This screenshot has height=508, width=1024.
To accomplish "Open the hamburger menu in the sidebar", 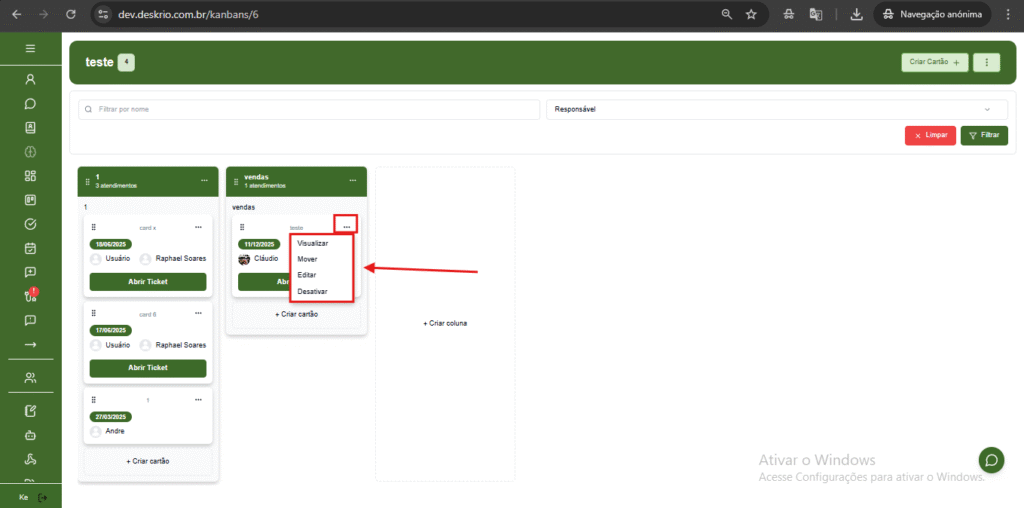I will click(30, 49).
